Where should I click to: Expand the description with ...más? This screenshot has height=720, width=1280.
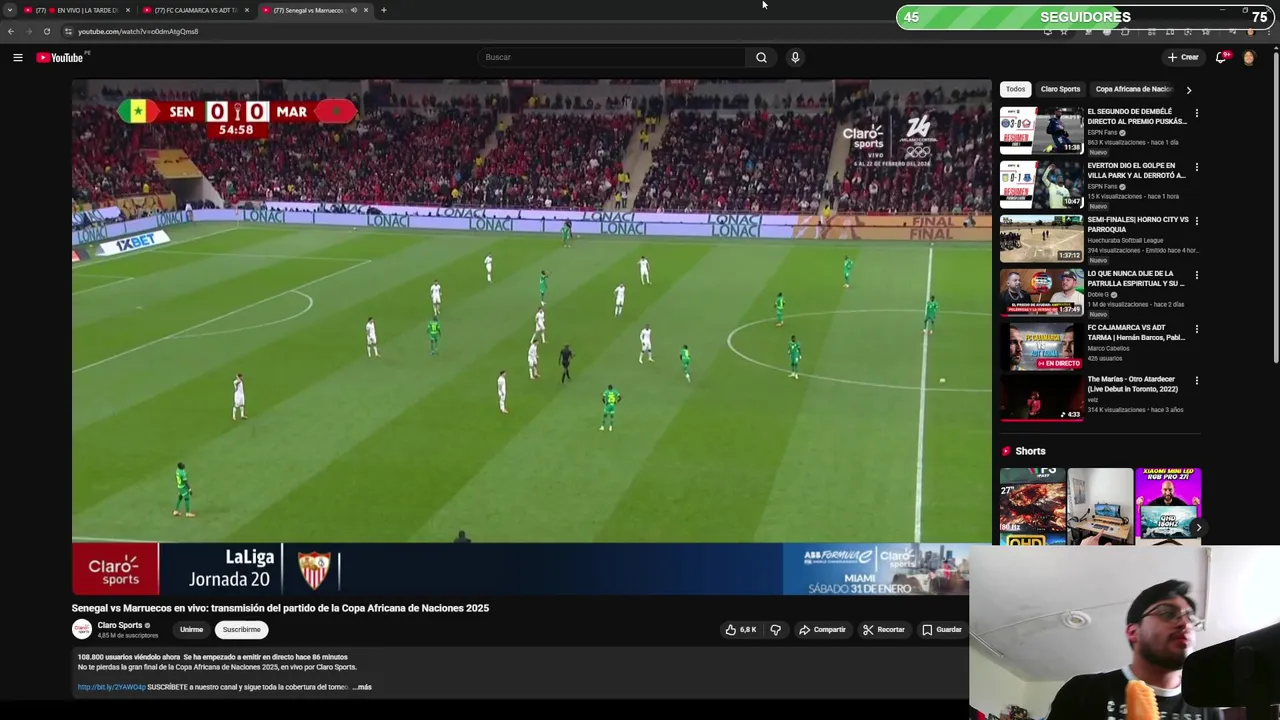click(x=362, y=687)
